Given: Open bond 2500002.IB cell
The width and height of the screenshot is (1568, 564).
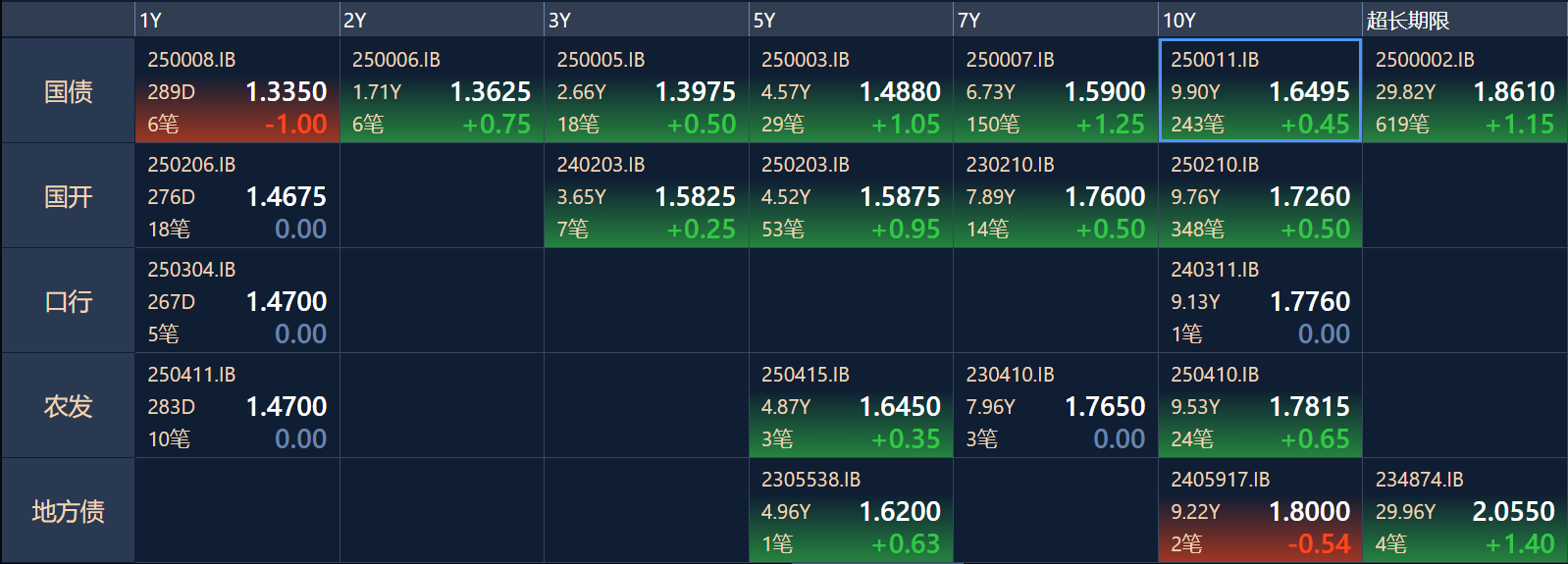Looking at the screenshot, I should [1465, 91].
